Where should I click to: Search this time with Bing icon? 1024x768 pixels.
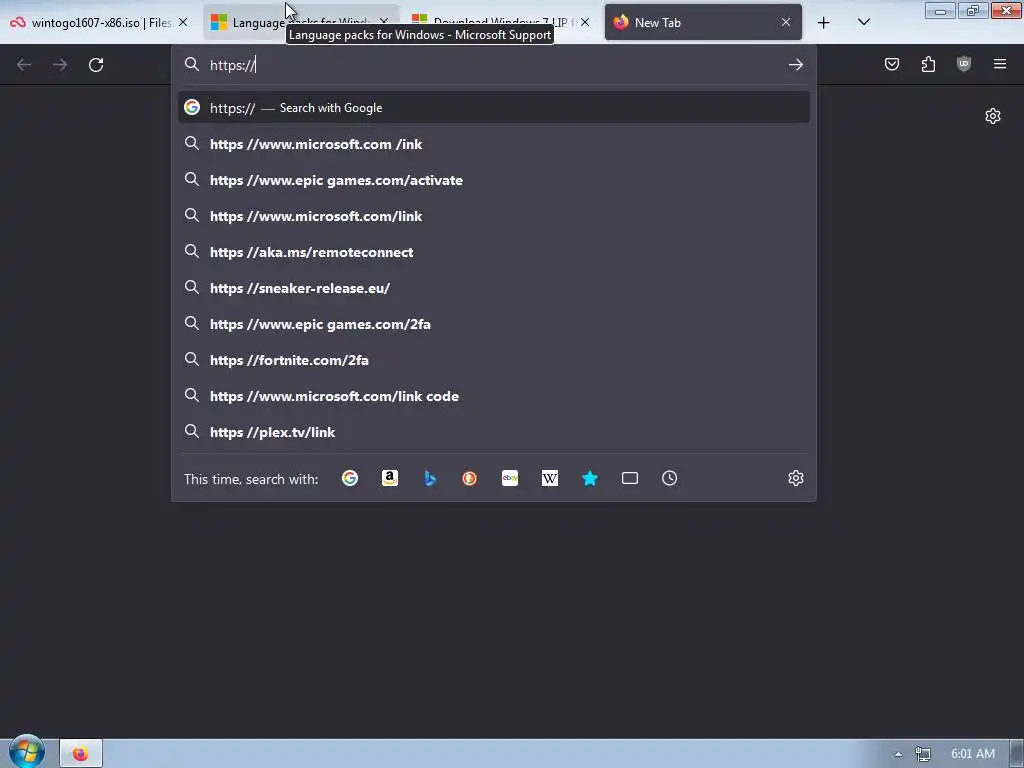[x=430, y=479]
